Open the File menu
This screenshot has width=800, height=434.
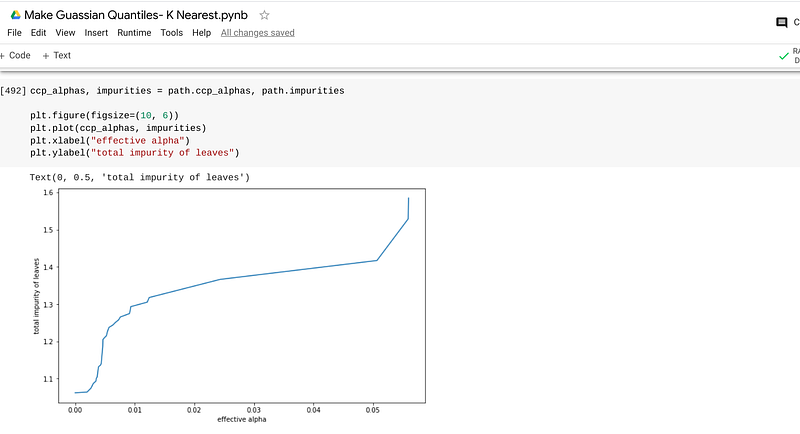pos(14,33)
